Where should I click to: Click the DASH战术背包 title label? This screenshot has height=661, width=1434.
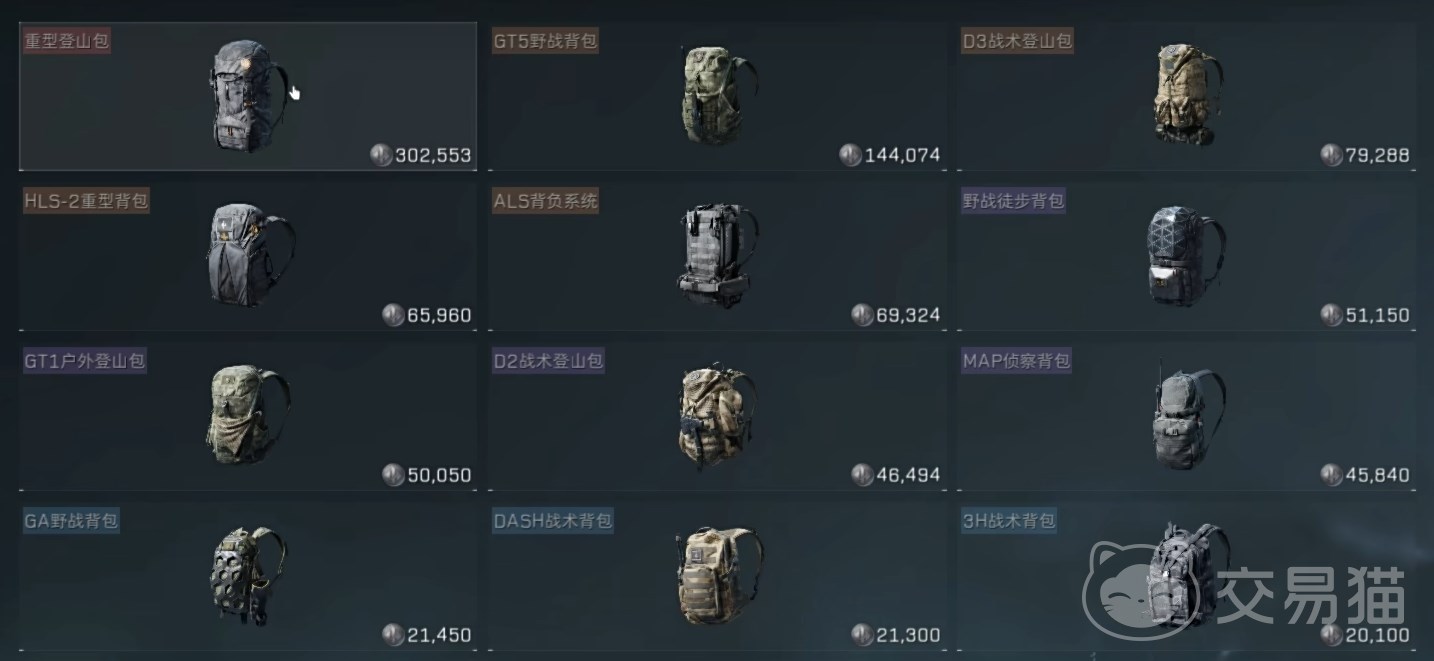point(553,520)
